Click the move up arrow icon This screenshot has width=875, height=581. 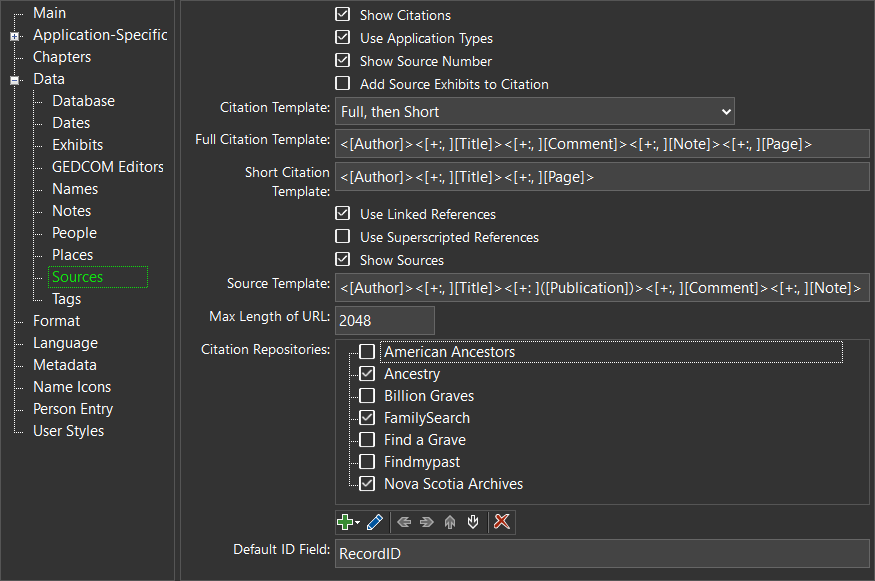point(450,522)
